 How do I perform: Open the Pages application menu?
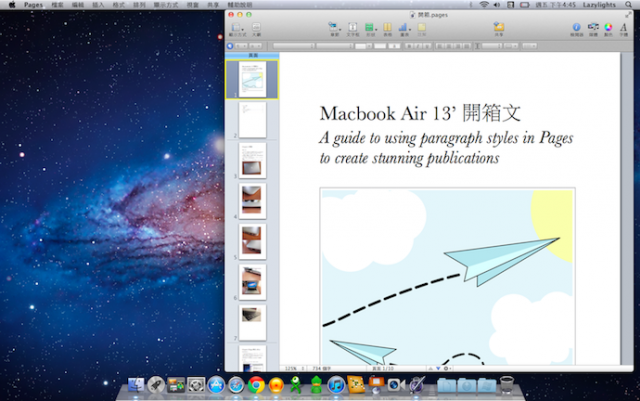(33, 4)
